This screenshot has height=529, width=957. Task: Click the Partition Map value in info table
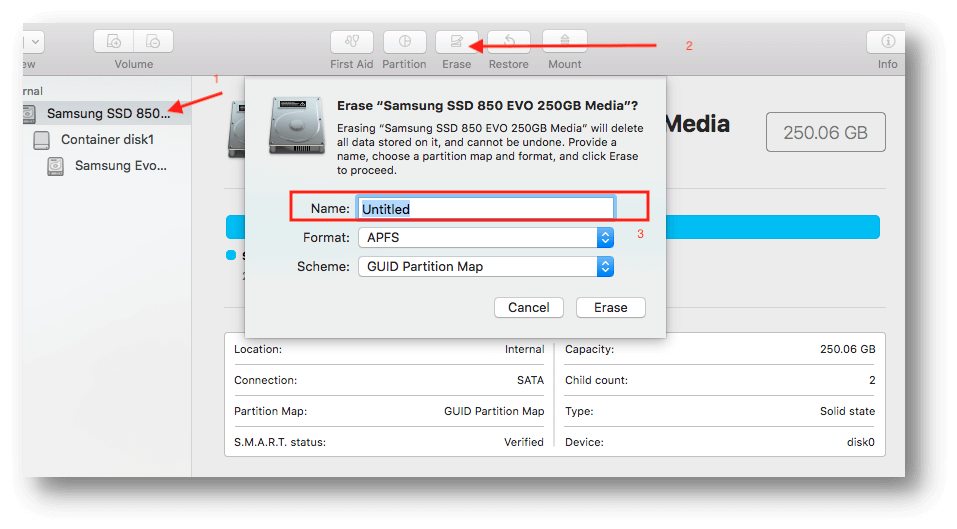[x=494, y=411]
